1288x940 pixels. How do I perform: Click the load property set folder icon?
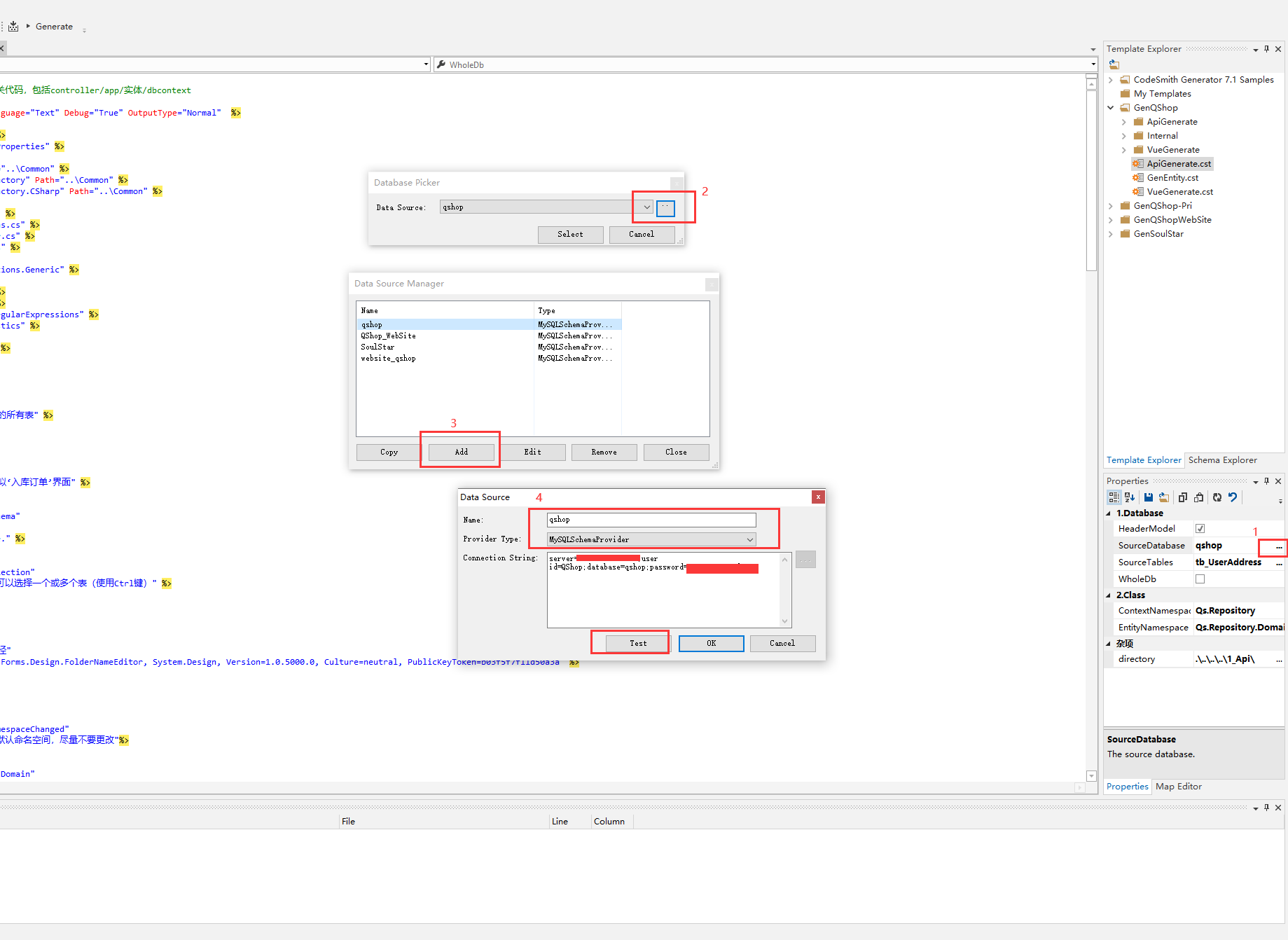tap(1164, 497)
